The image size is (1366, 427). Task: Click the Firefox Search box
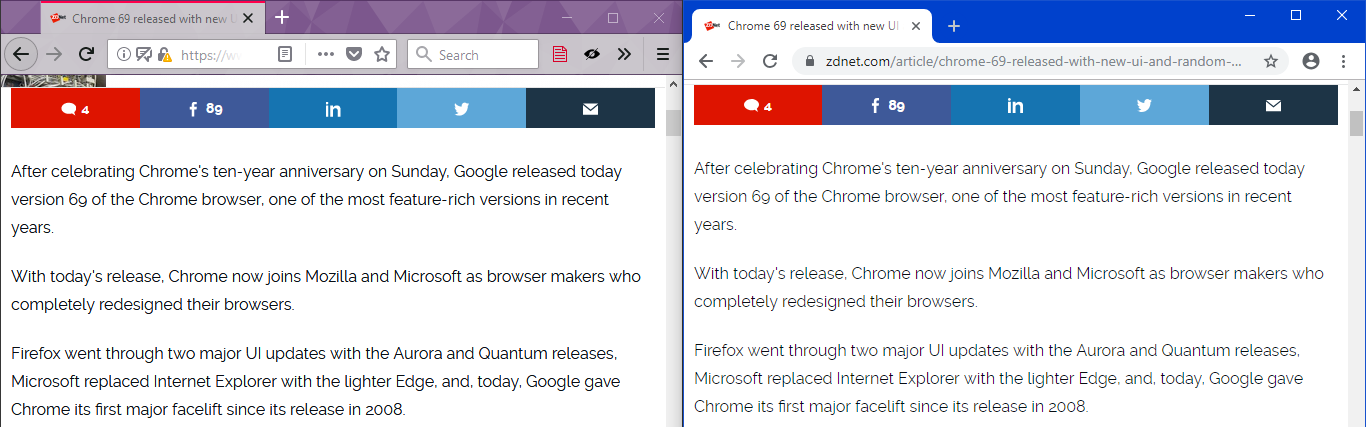473,54
